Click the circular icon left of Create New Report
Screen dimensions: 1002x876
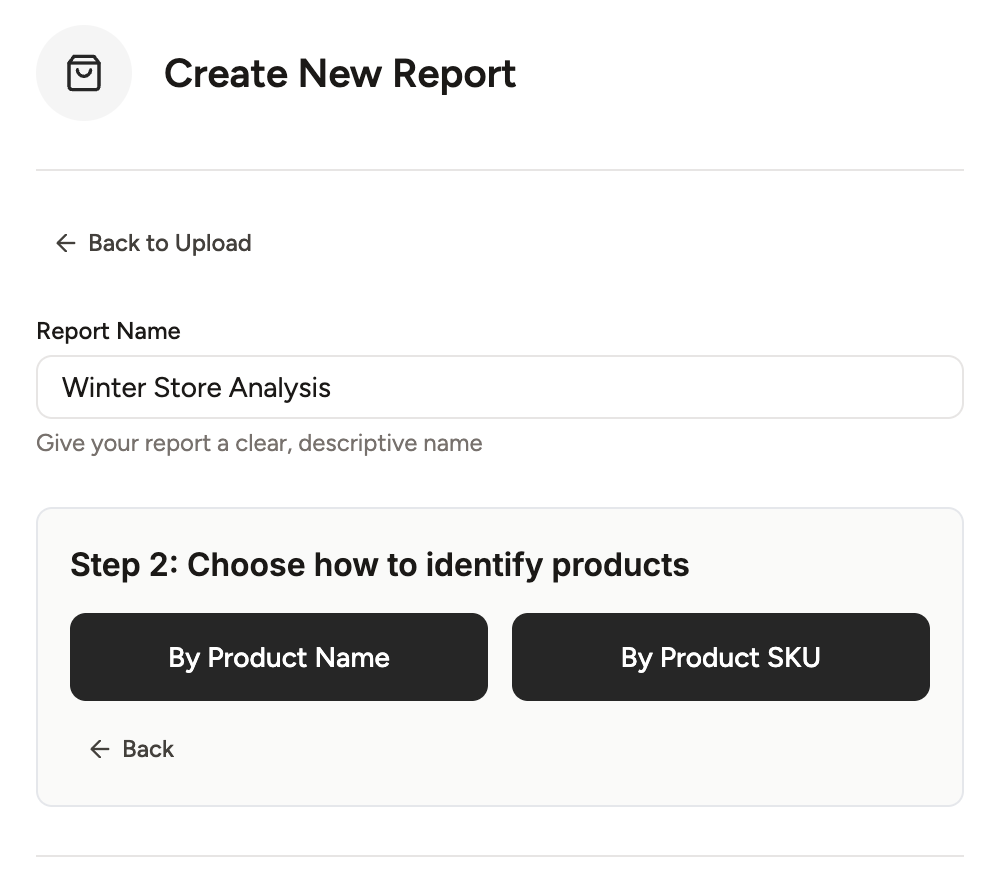(84, 73)
